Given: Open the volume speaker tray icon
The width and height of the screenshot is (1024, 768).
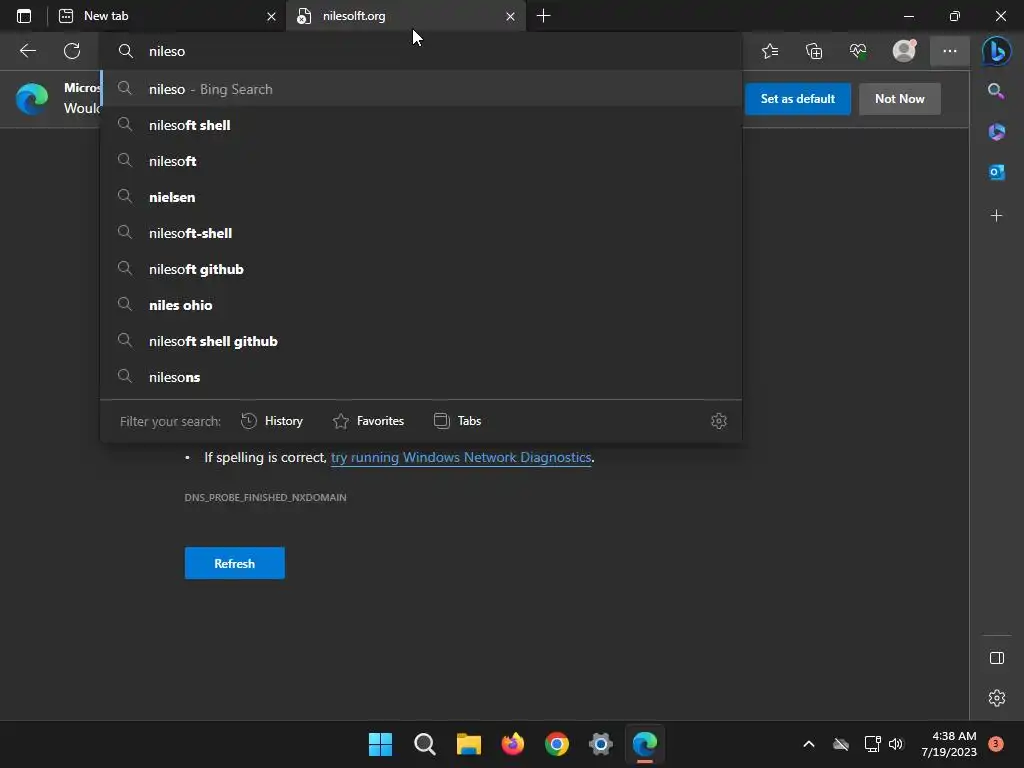Looking at the screenshot, I should [896, 744].
